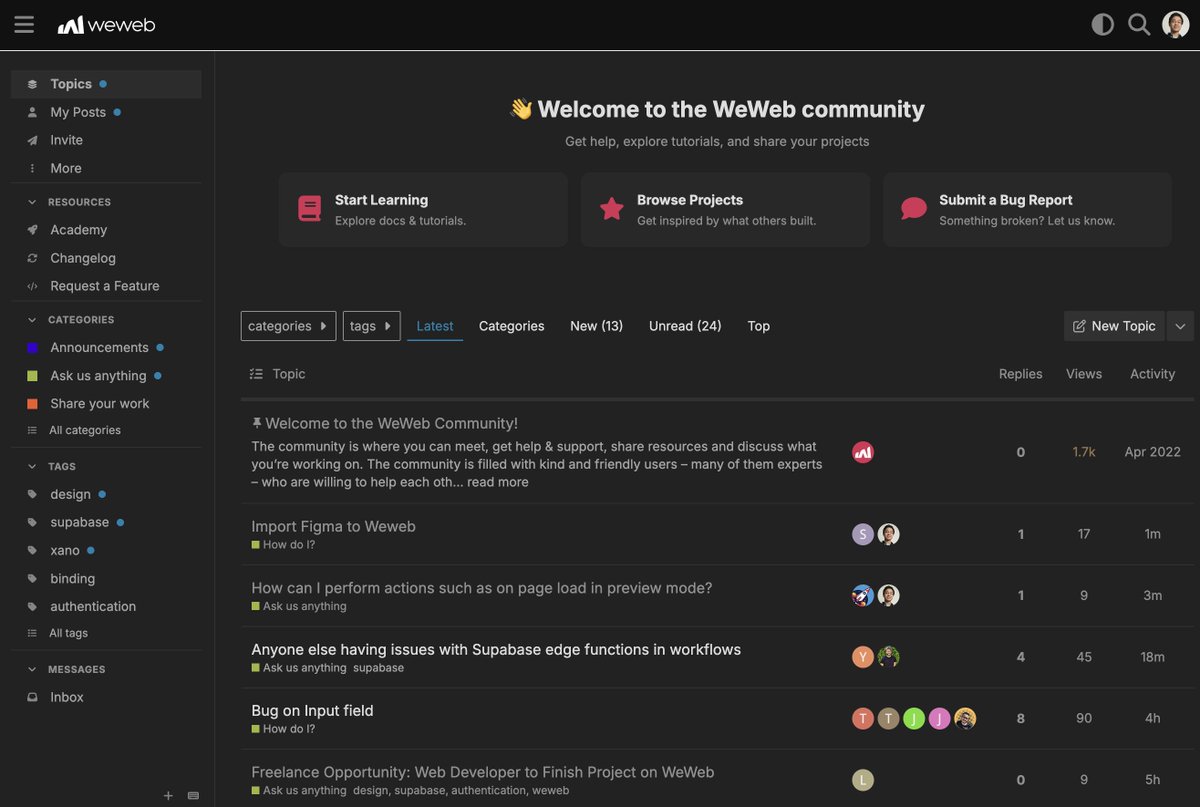The width and height of the screenshot is (1200, 807).
Task: Click bulk select icon beside Topic header
Action: [x=256, y=374]
